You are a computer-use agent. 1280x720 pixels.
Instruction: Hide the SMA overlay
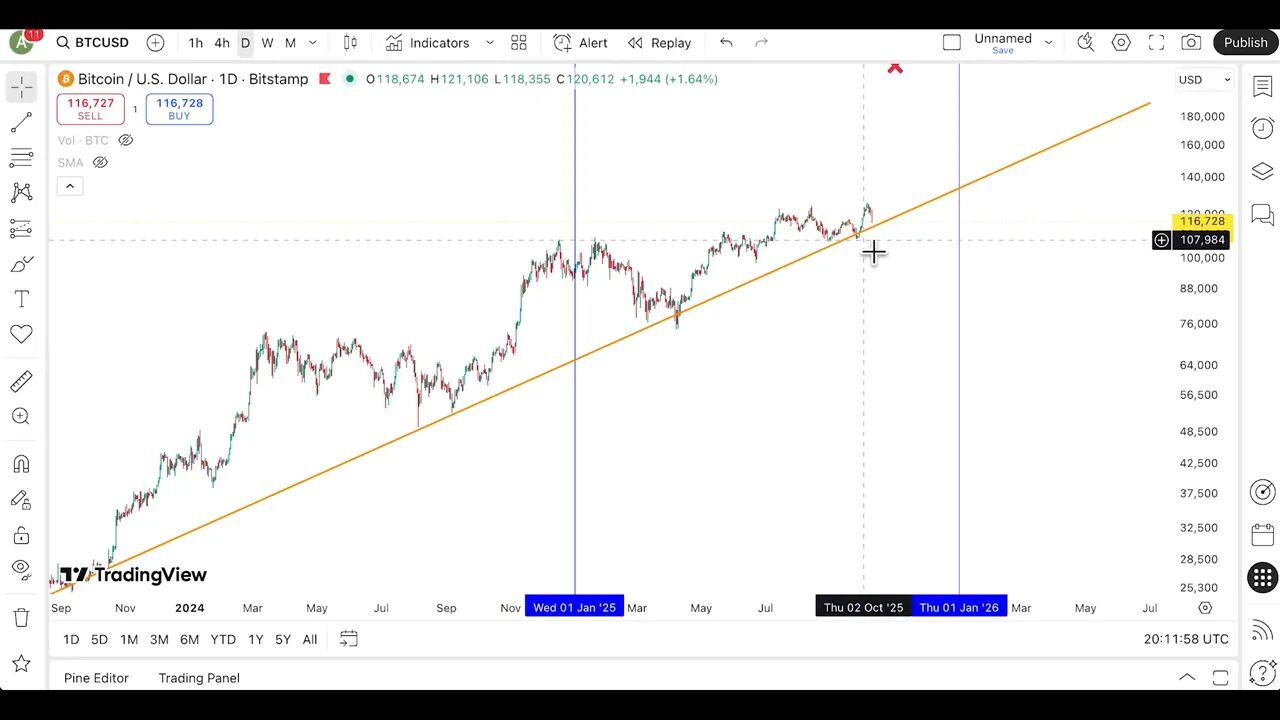click(x=100, y=162)
